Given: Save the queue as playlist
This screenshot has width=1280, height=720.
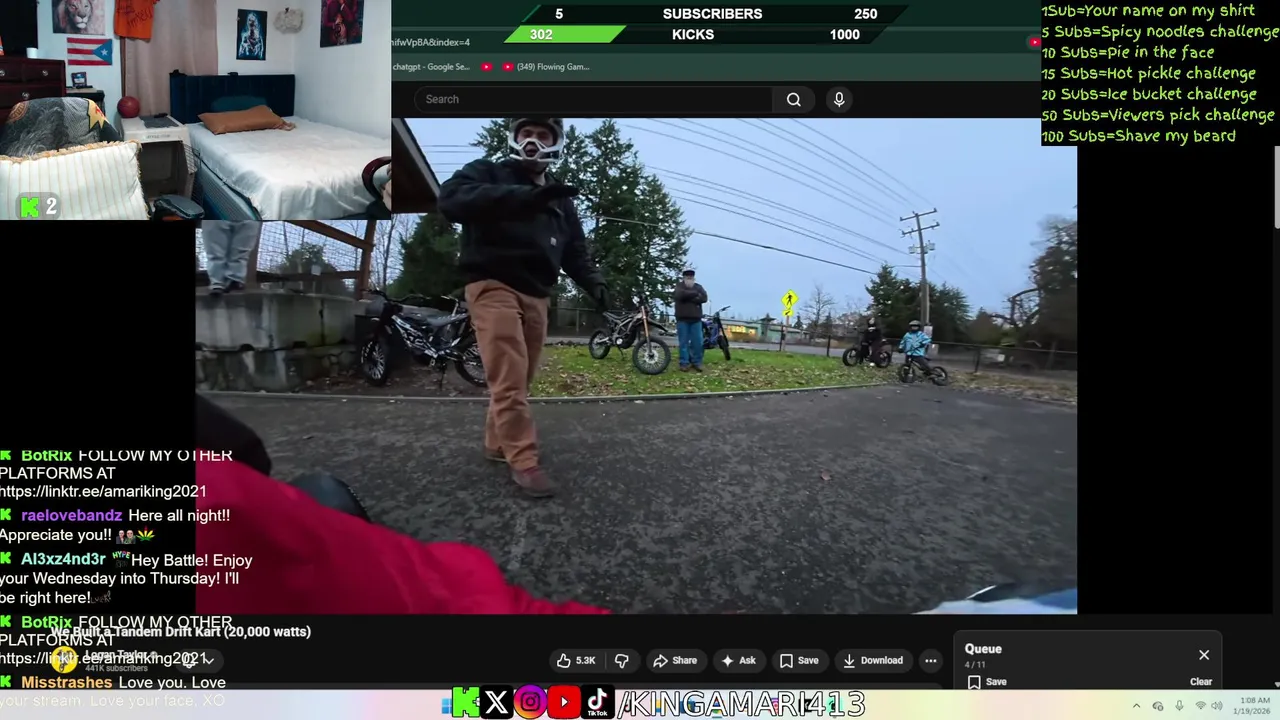Looking at the screenshot, I should [986, 682].
